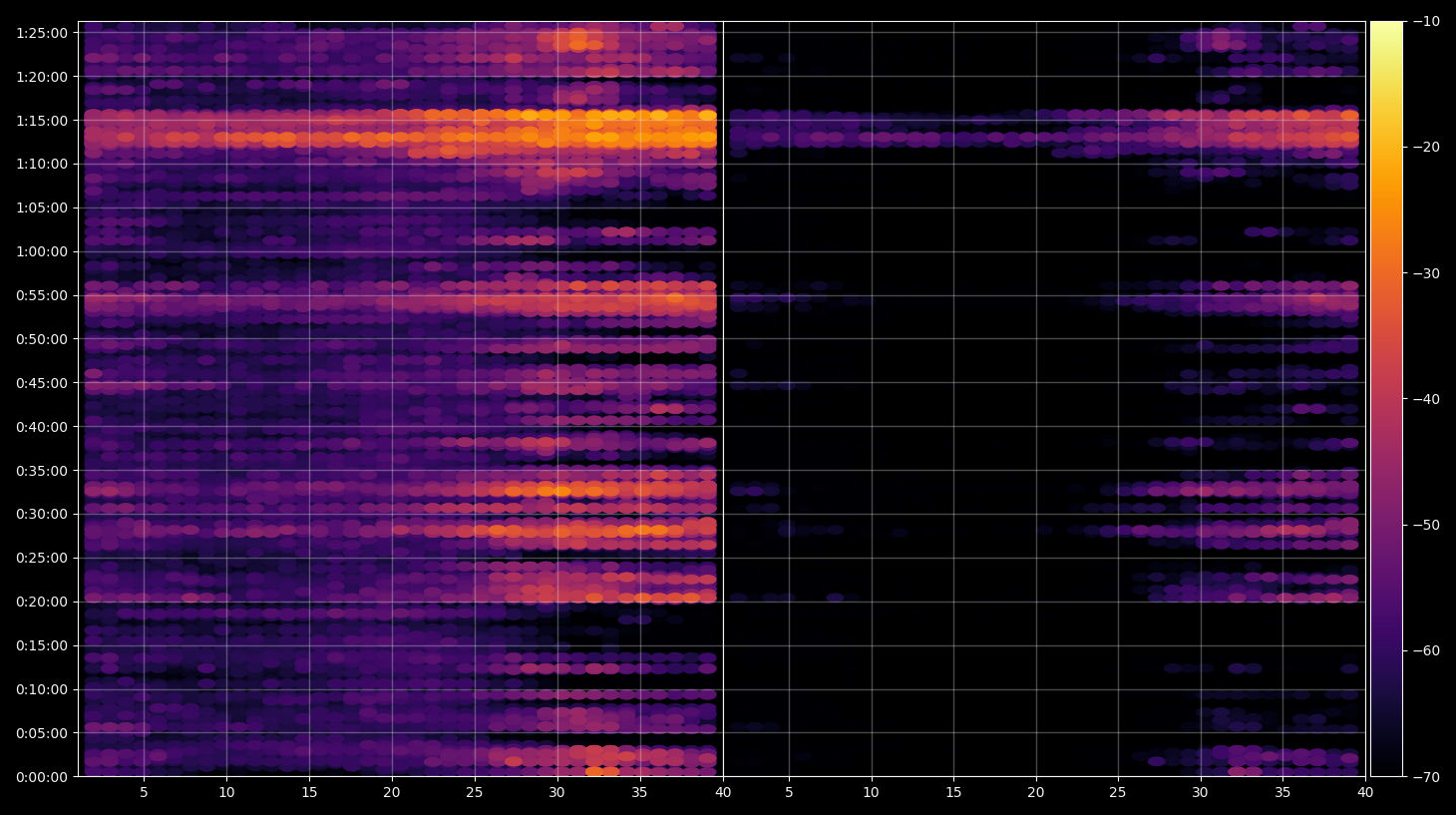Select the 0:35:00 time axis label

[42, 471]
